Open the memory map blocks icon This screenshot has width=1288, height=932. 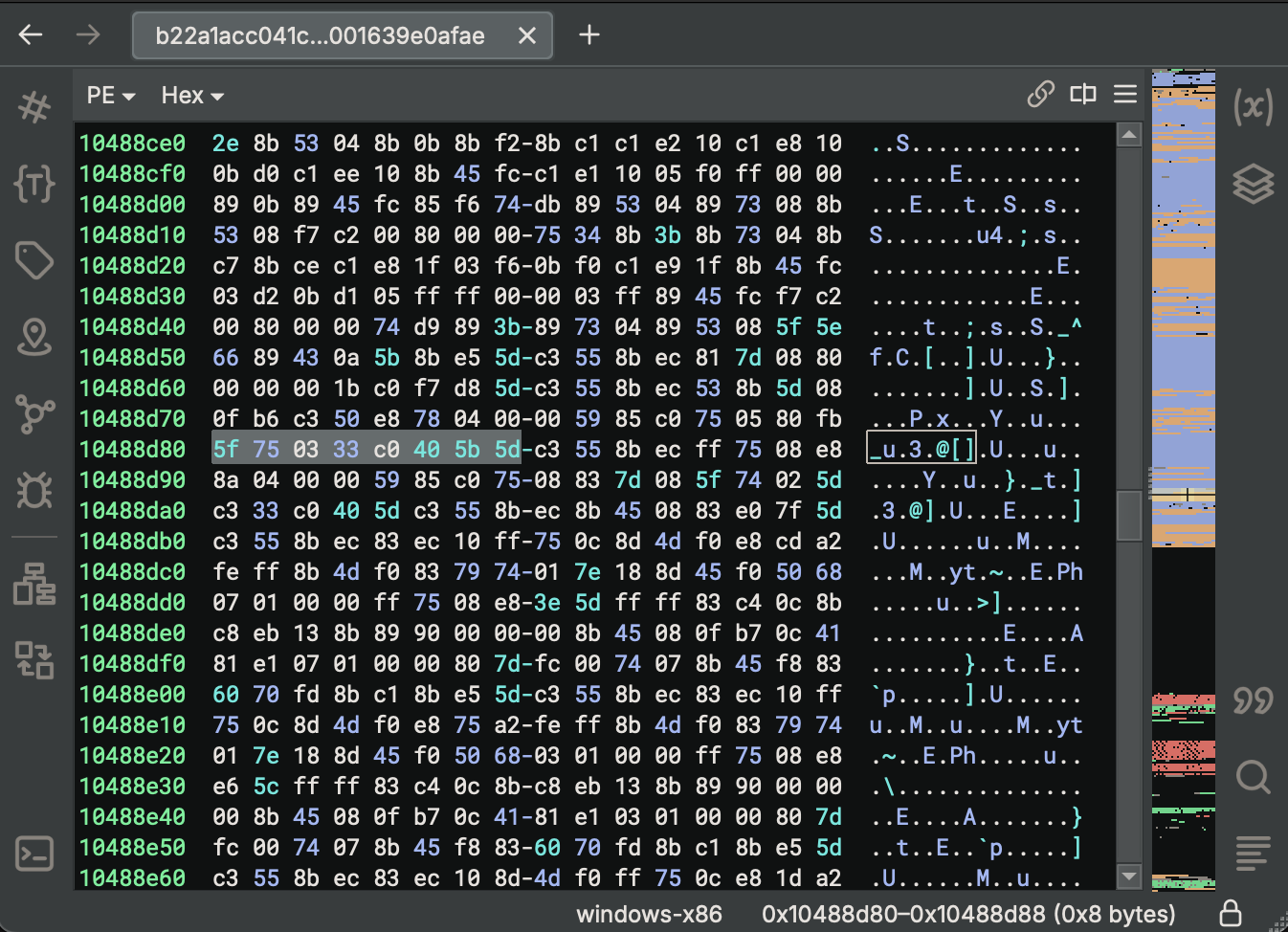(x=34, y=584)
